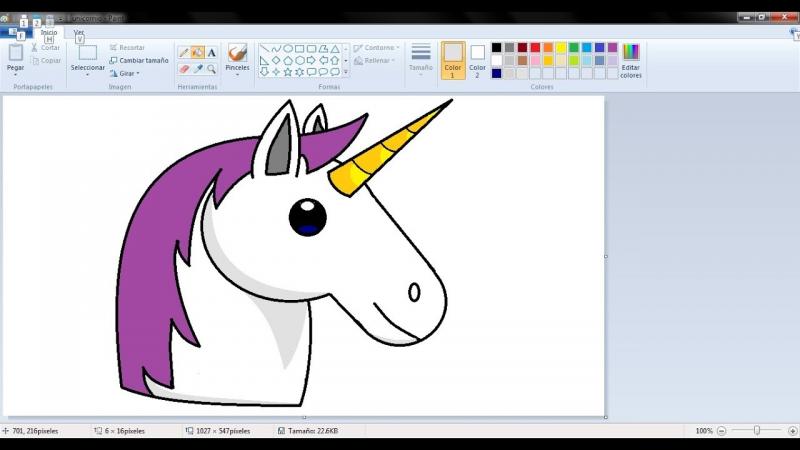Select the Color picker eyedropper tool
The height and width of the screenshot is (450, 800).
point(198,69)
